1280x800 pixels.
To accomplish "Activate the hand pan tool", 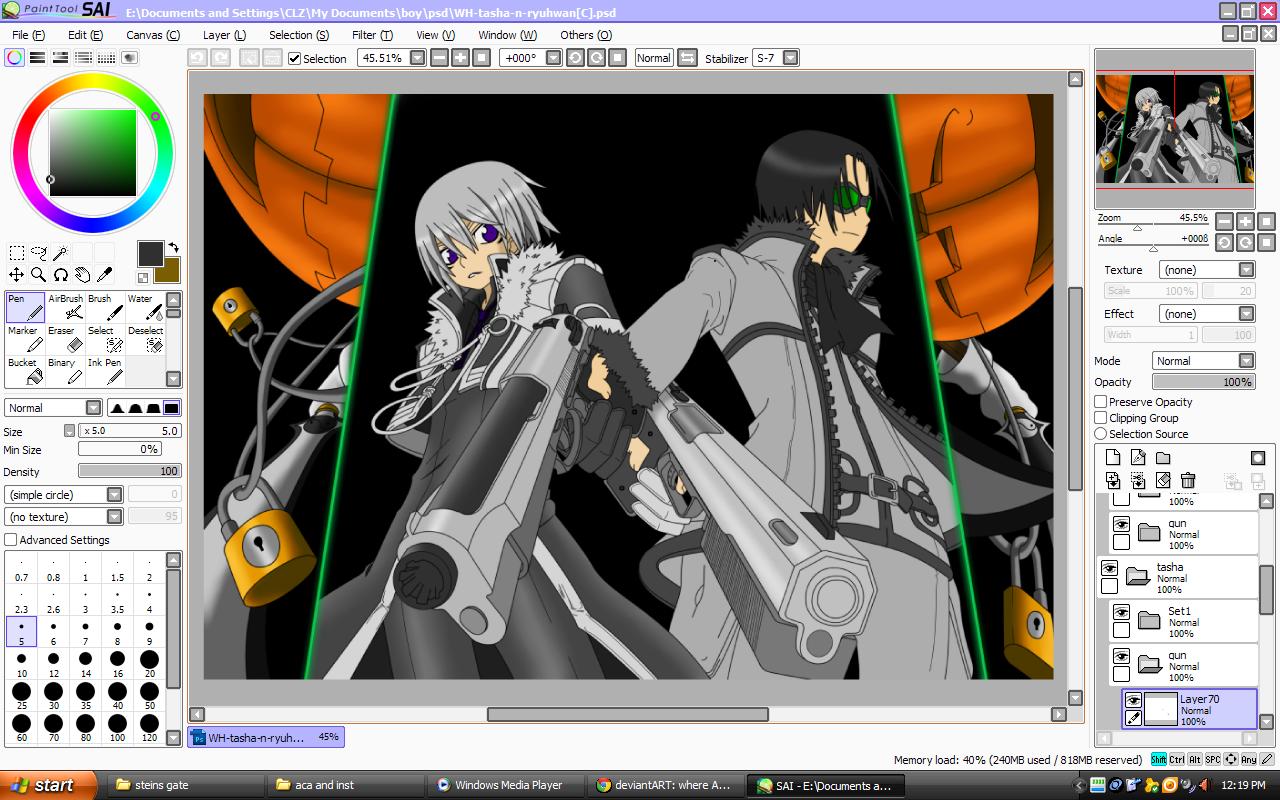I will [83, 274].
